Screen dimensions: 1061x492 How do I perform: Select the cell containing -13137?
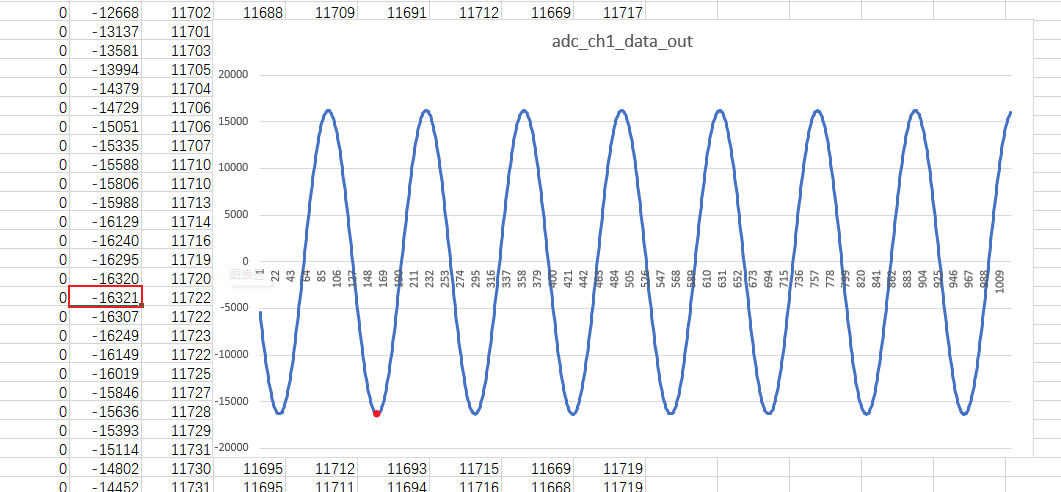pyautogui.click(x=106, y=32)
